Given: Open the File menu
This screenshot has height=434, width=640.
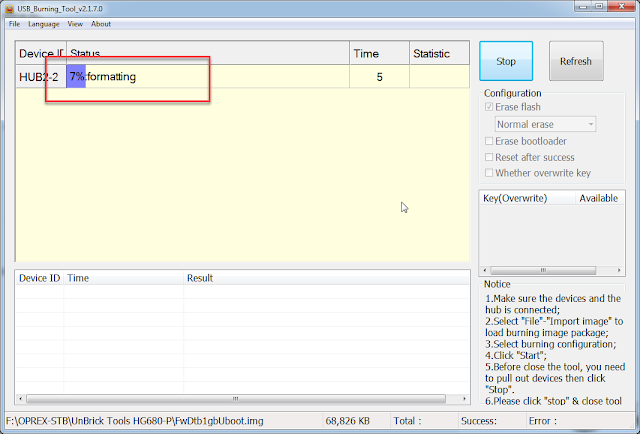Looking at the screenshot, I should coord(14,23).
